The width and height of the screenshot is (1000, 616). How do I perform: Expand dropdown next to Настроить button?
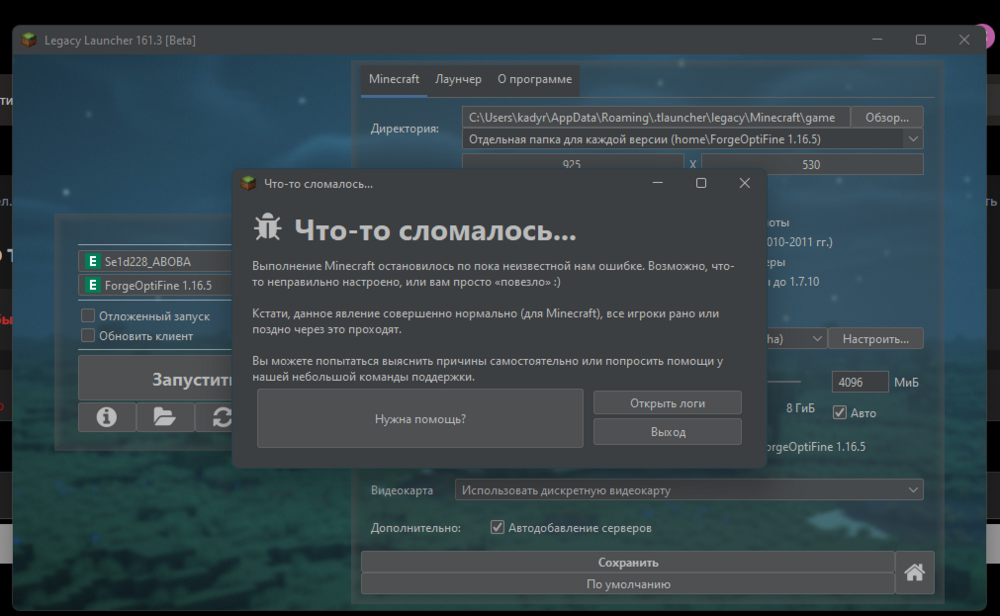[x=816, y=339]
